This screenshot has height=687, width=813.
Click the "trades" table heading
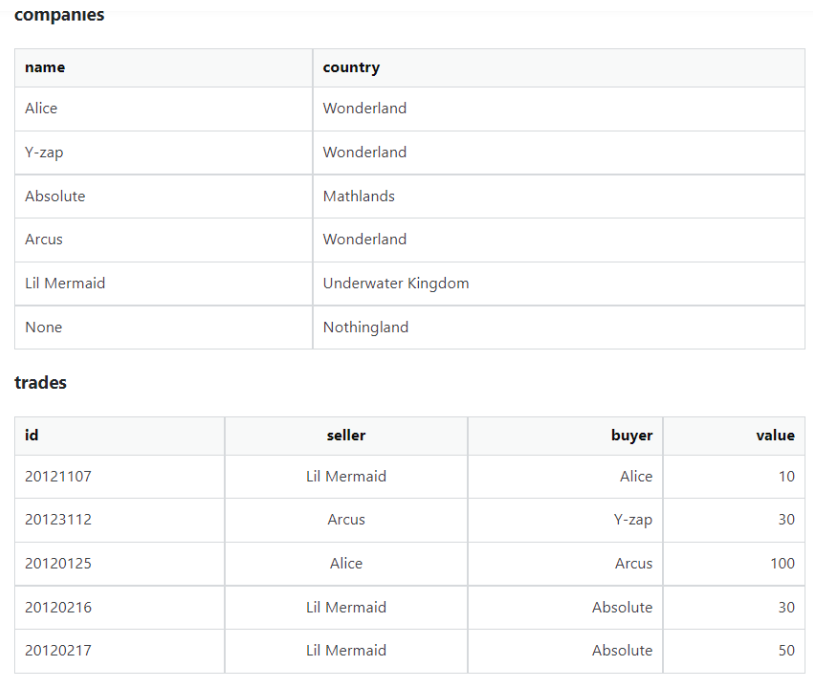point(41,383)
